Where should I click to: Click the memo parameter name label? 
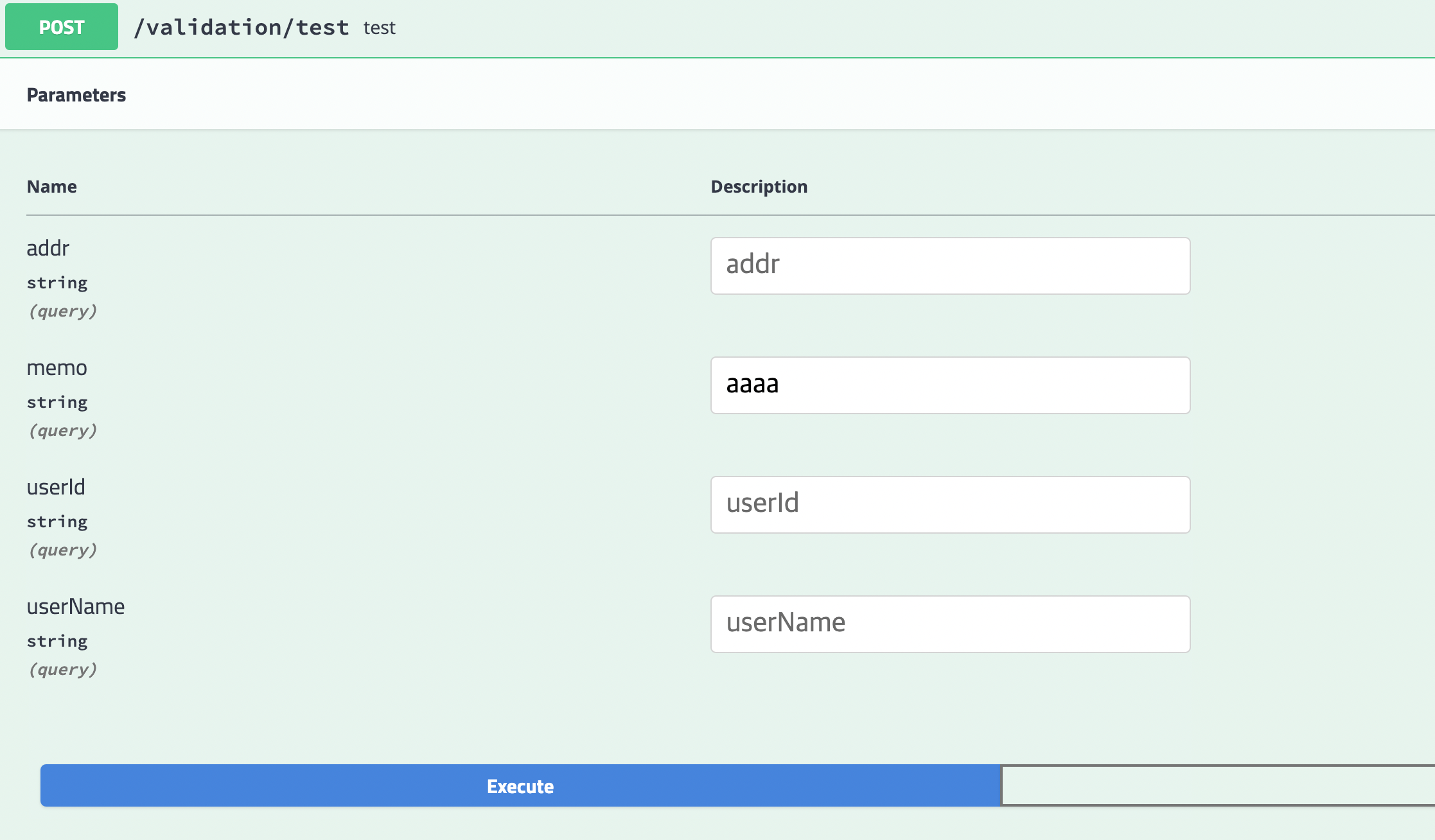[x=57, y=367]
